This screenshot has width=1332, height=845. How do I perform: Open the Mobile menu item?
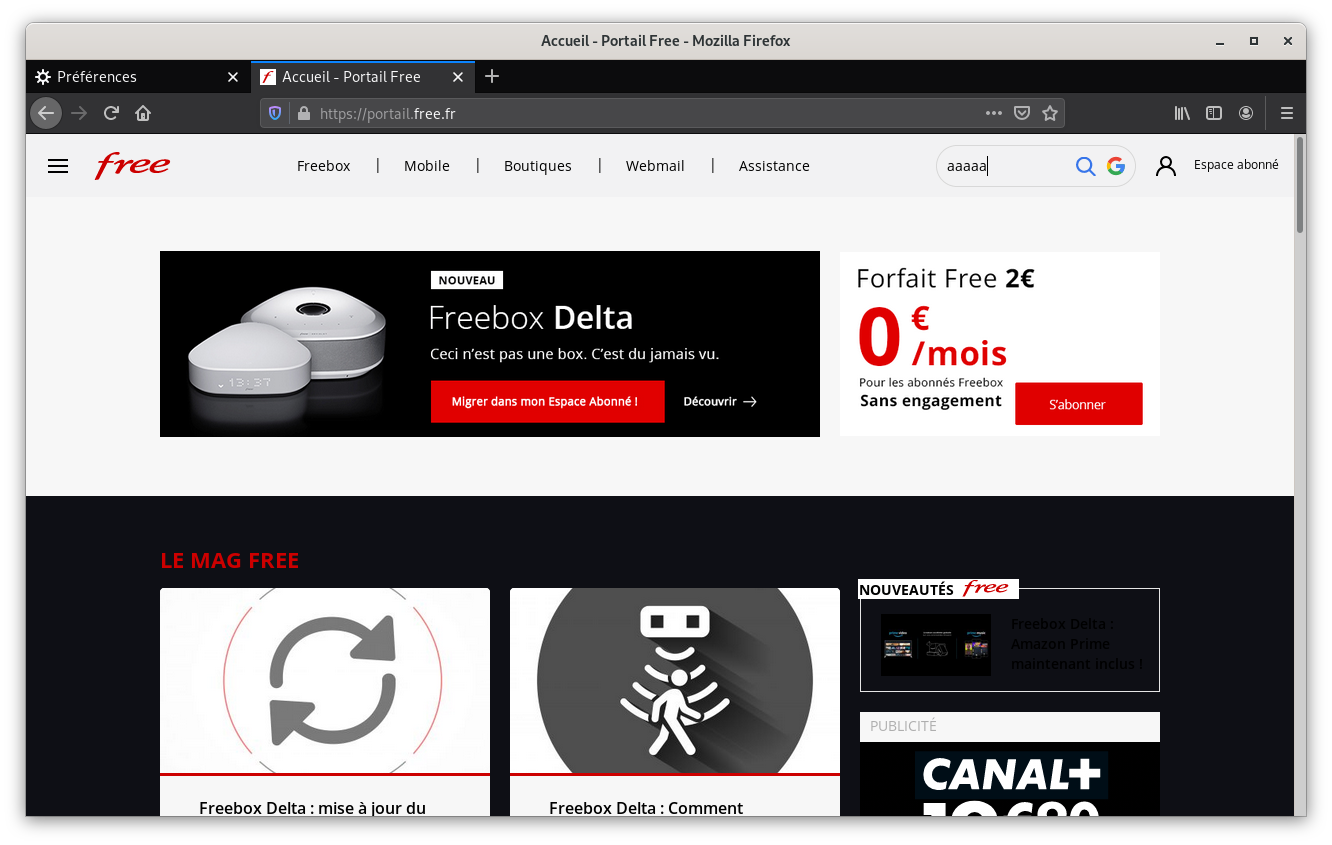click(427, 166)
